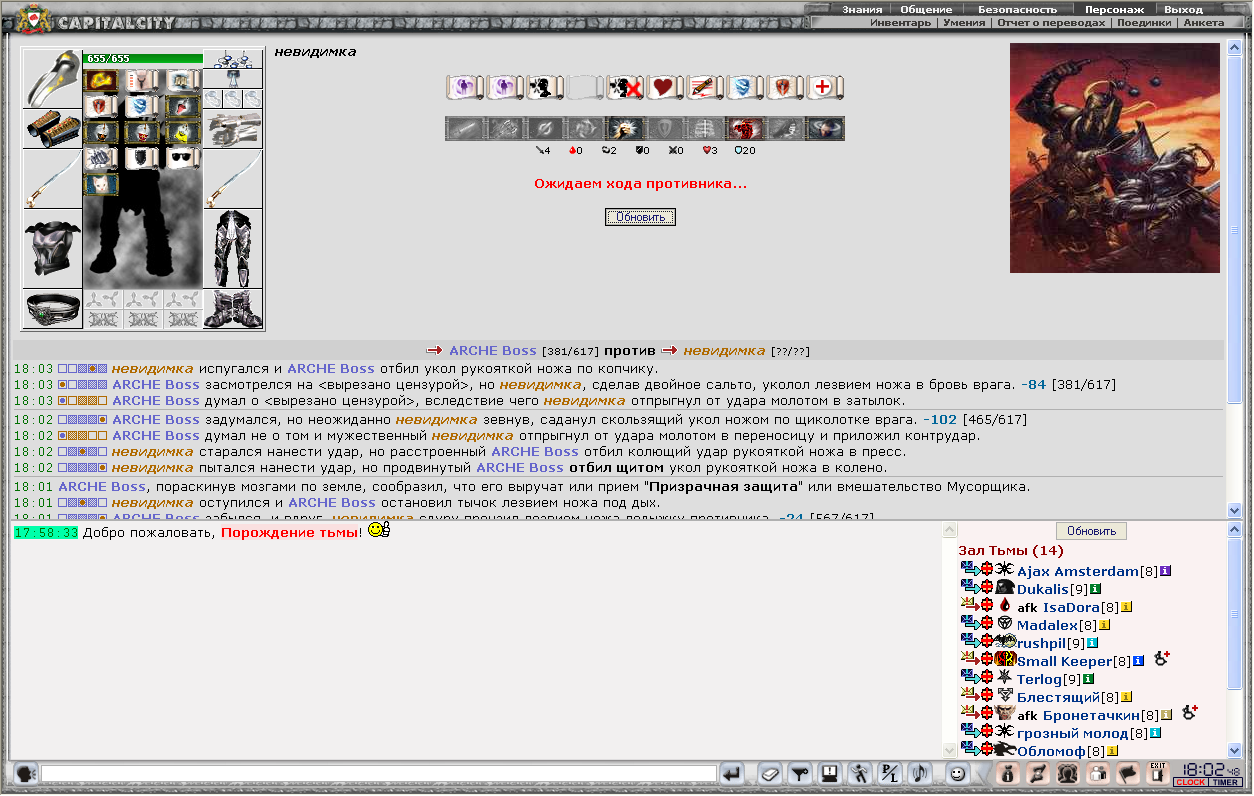Open the Общение menu
This screenshot has height=796, width=1254.
coord(926,9)
